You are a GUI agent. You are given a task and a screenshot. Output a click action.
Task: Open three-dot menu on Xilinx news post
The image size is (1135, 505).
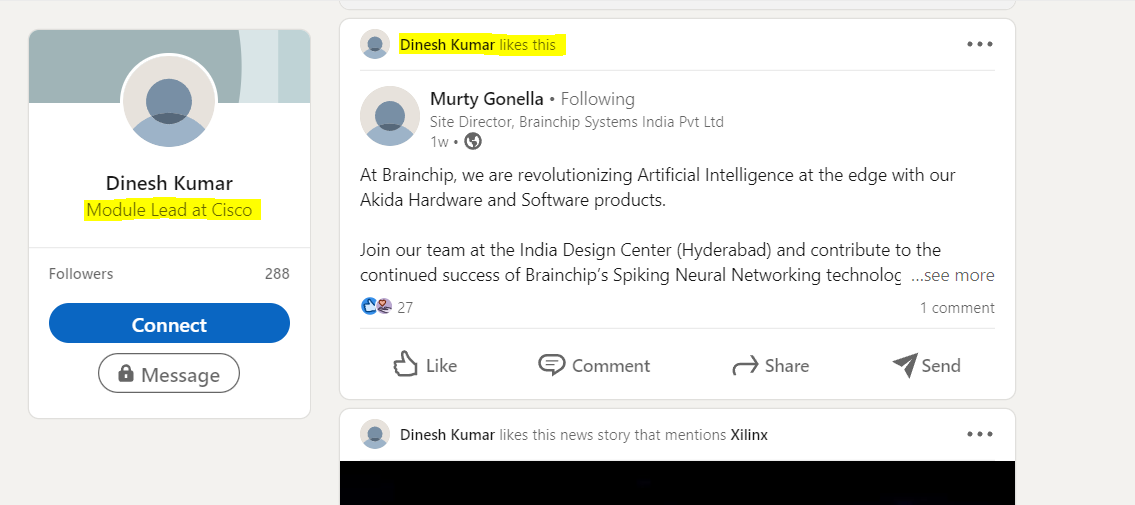coord(980,434)
